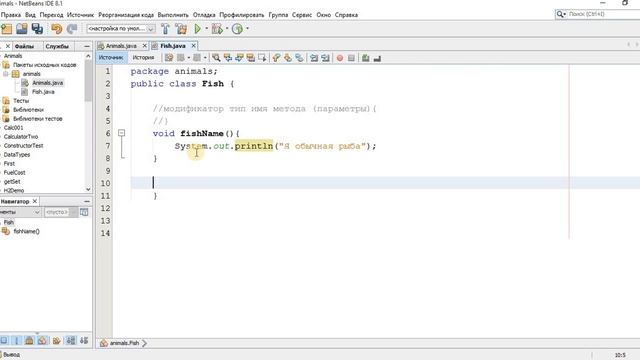
Task: Click the Uncomment icon in editor toolbar
Action: point(377,58)
